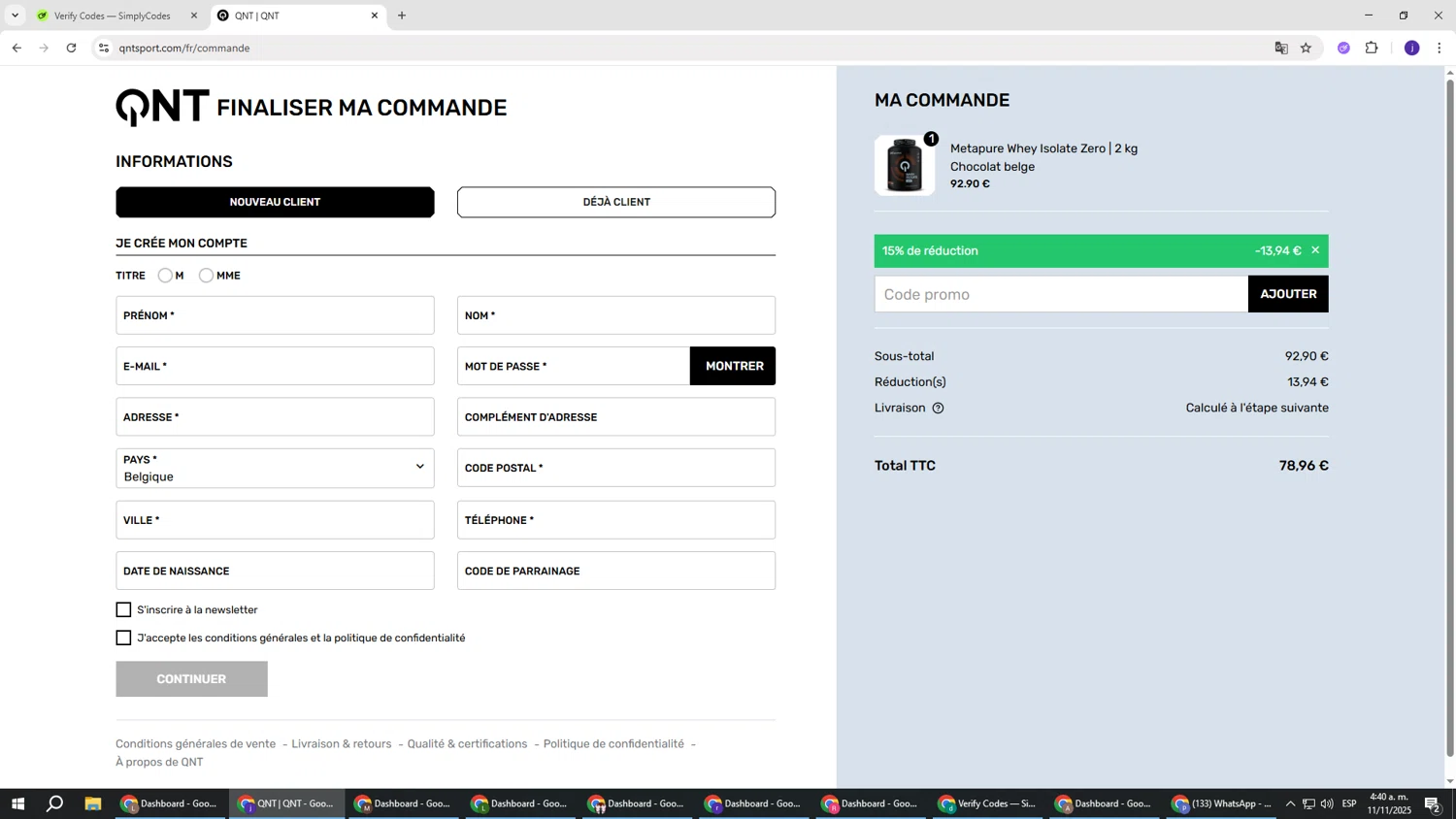Focus the Nom field

click(x=616, y=315)
